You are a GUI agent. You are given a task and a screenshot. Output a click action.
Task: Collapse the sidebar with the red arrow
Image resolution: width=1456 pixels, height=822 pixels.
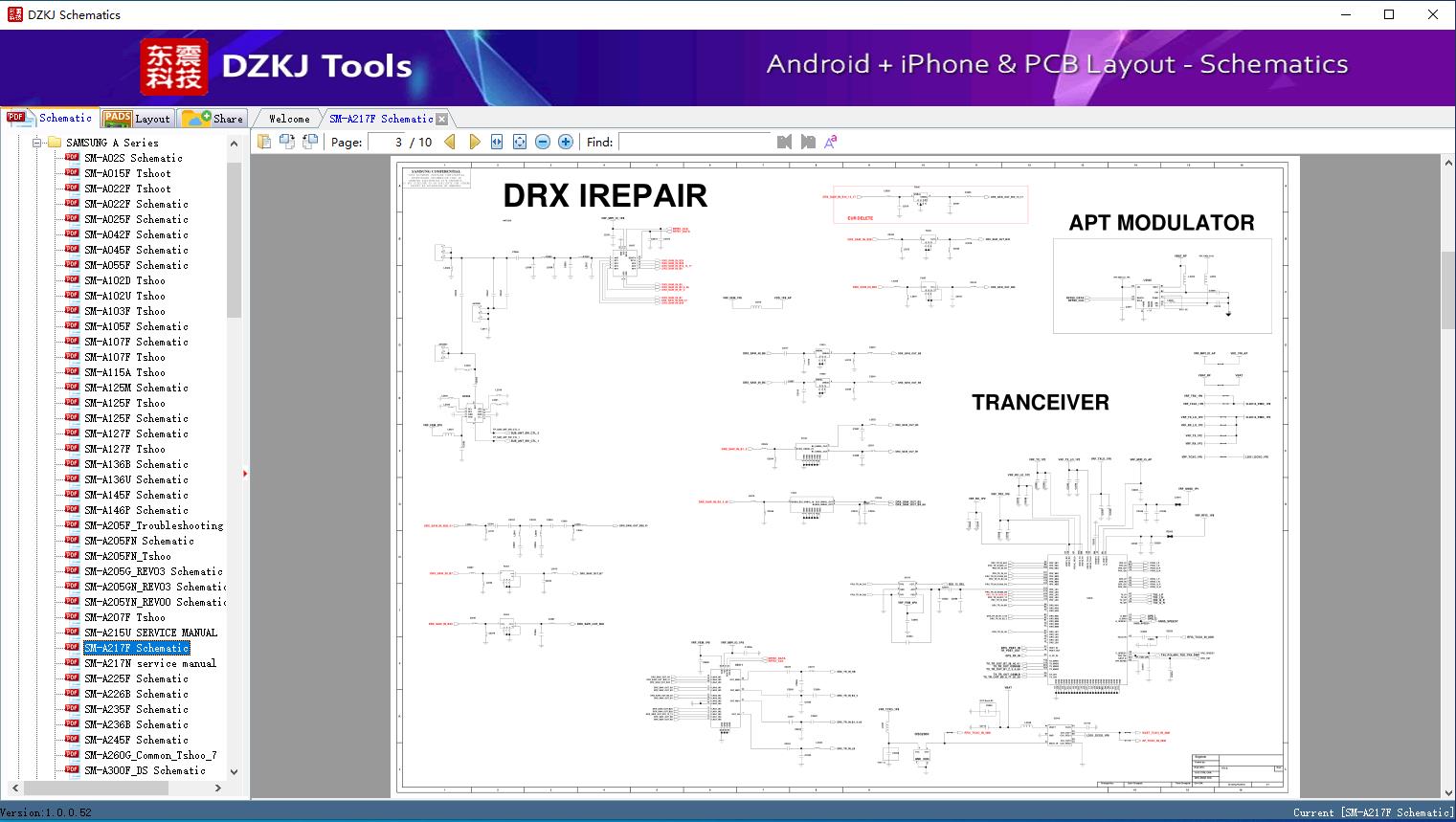(x=245, y=473)
